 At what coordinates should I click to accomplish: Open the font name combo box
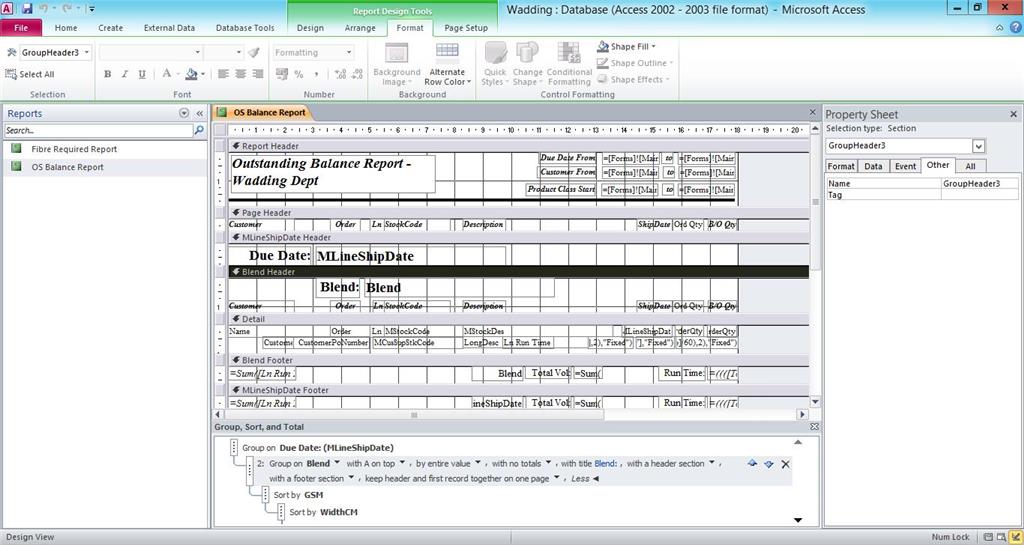coord(151,53)
